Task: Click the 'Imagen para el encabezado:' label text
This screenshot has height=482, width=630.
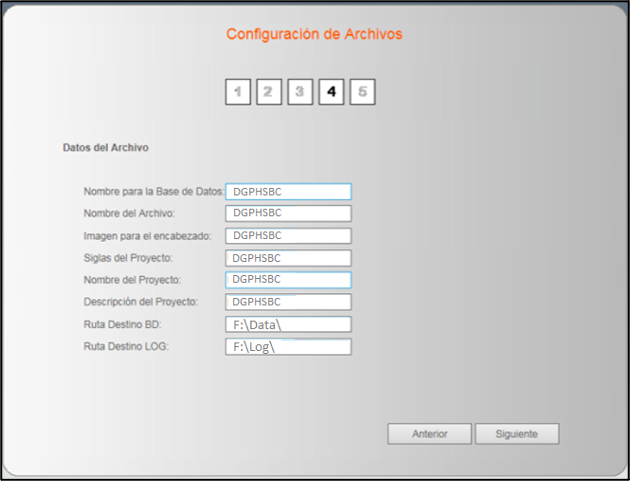Action: pyautogui.click(x=147, y=235)
